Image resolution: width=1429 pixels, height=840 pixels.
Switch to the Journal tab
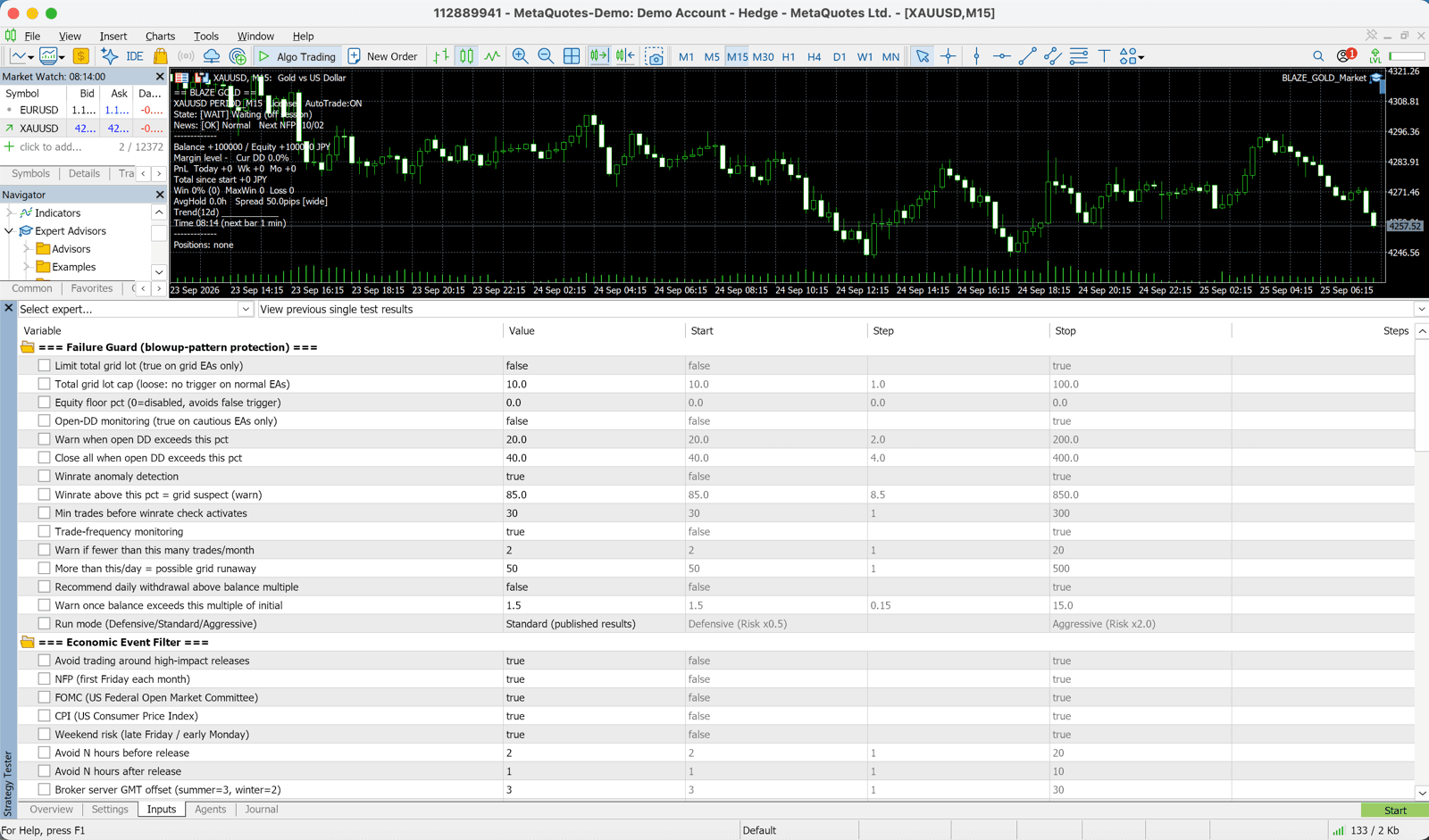(x=261, y=809)
